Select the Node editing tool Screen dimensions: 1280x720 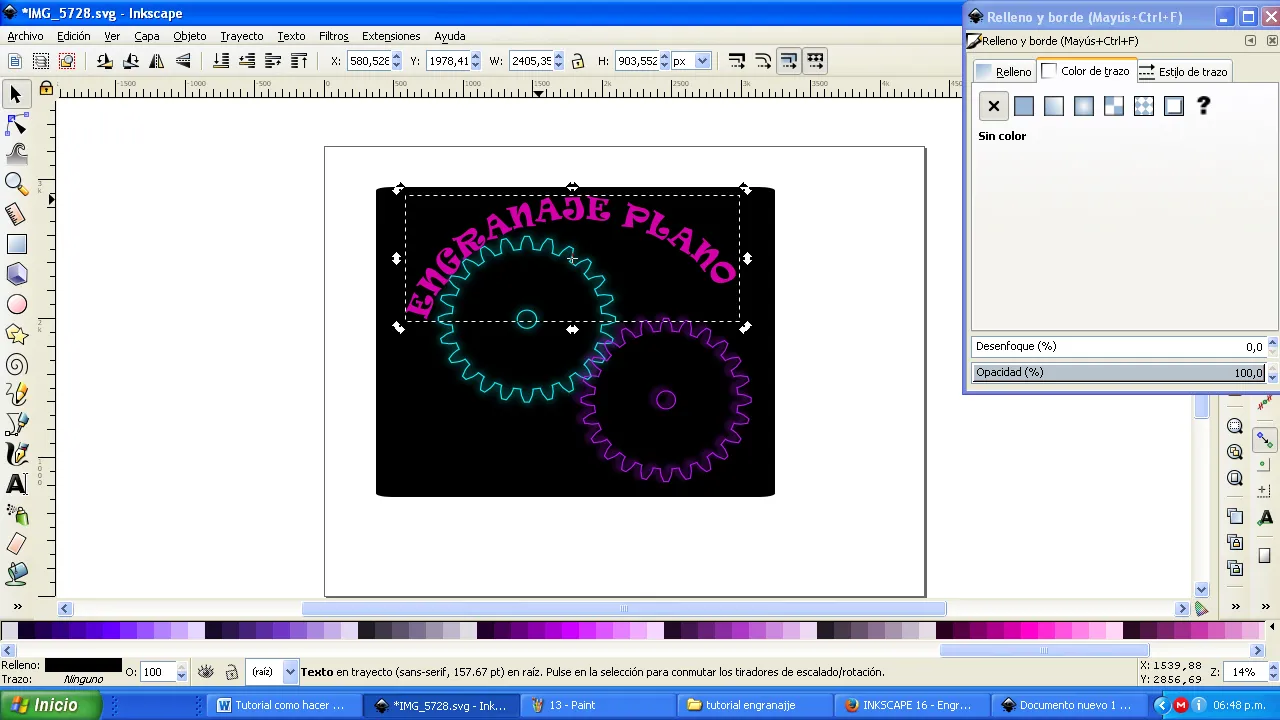point(16,124)
